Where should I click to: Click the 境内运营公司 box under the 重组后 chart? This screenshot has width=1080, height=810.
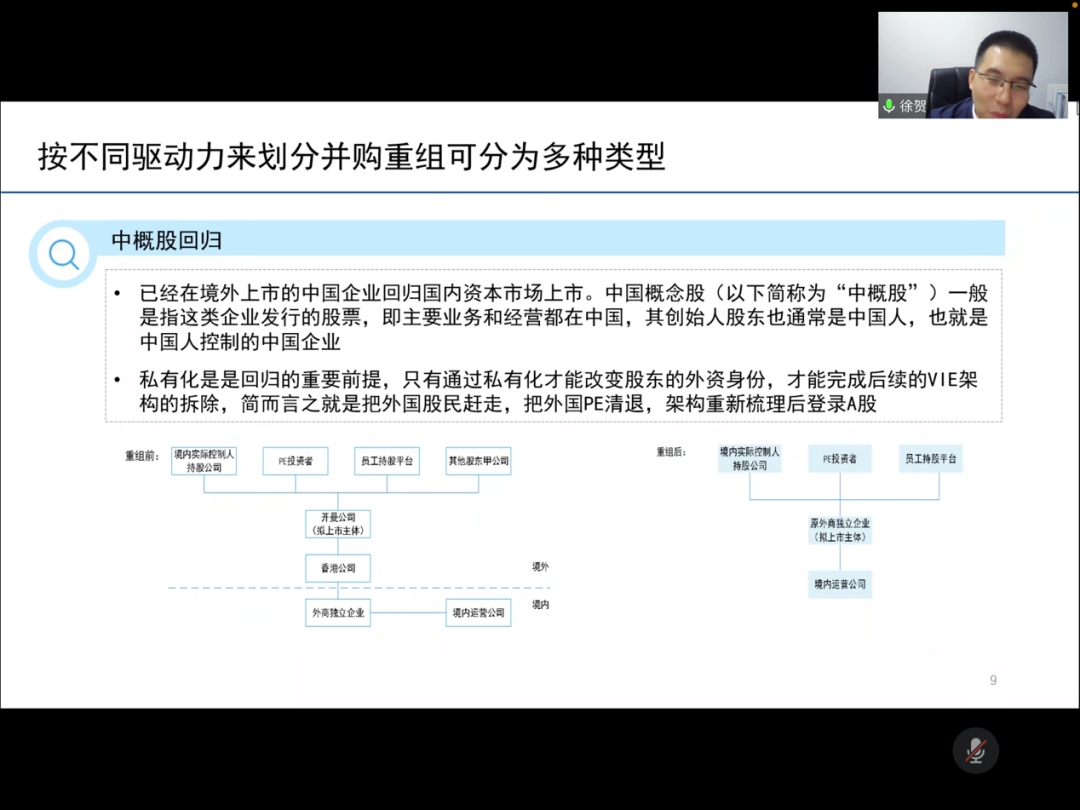click(840, 585)
